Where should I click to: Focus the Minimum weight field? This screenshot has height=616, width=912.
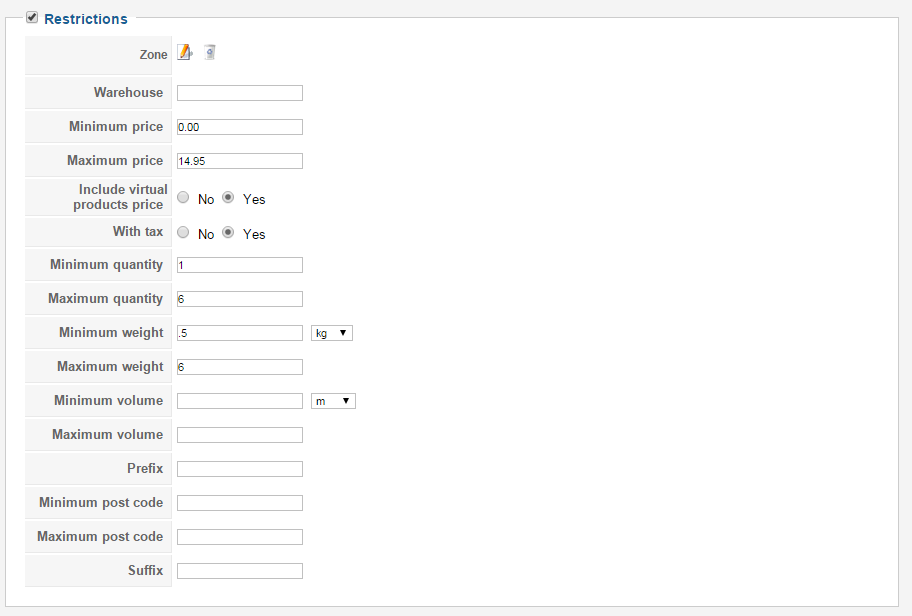240,333
